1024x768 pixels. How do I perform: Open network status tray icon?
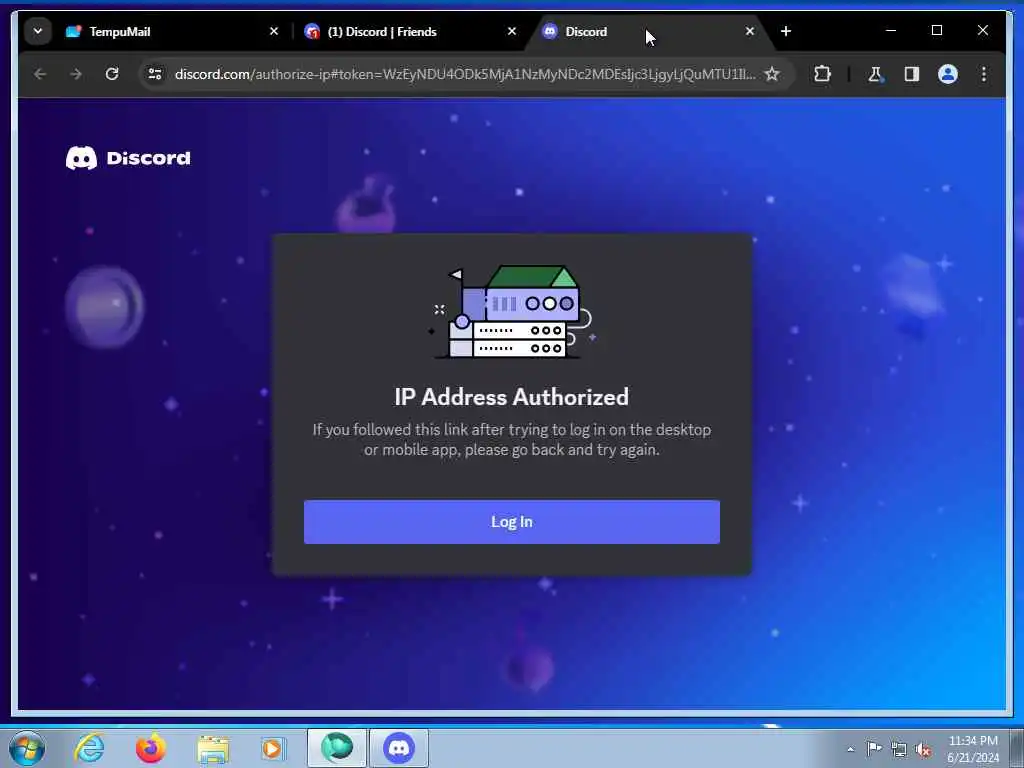coord(899,749)
